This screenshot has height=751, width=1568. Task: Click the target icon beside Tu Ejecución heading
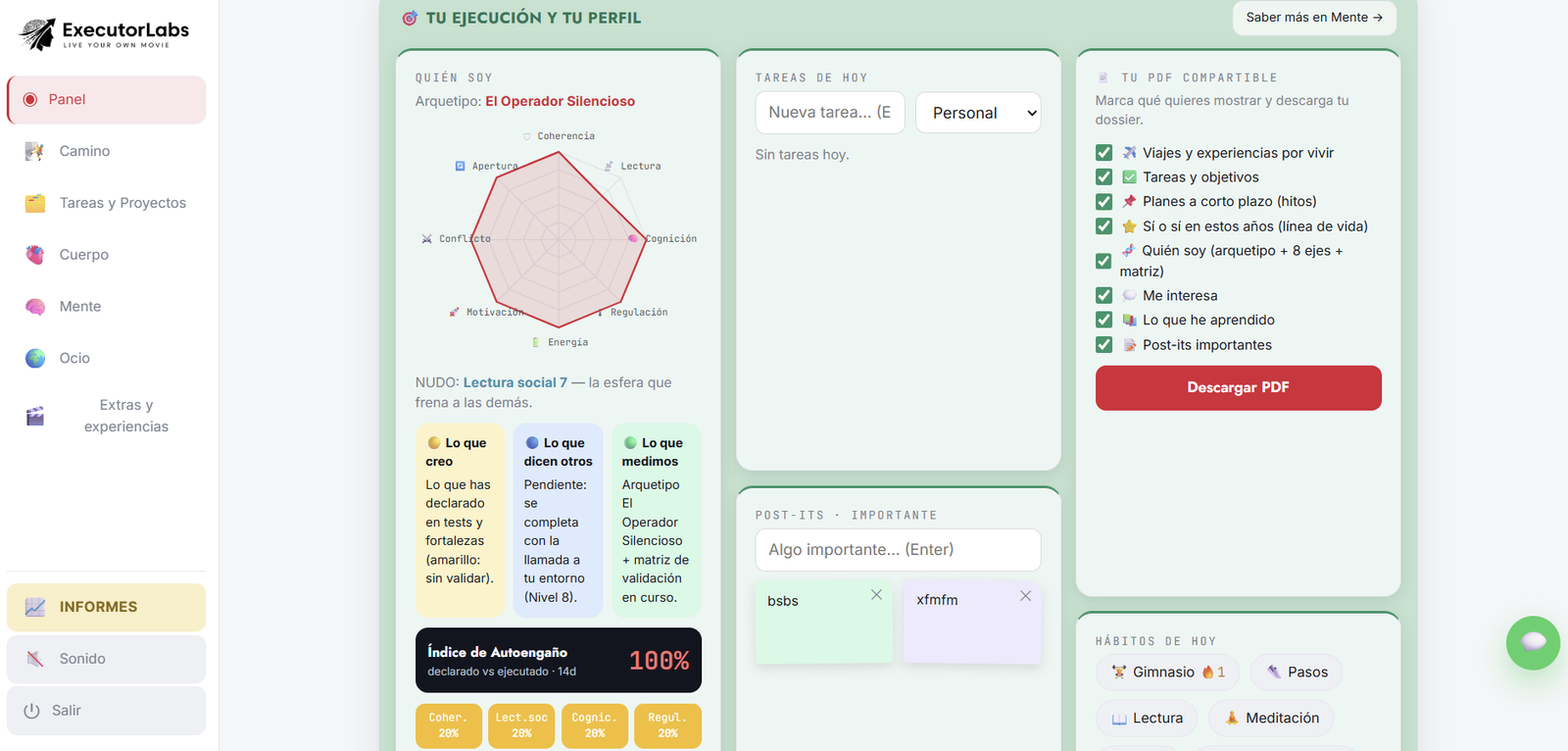click(410, 18)
